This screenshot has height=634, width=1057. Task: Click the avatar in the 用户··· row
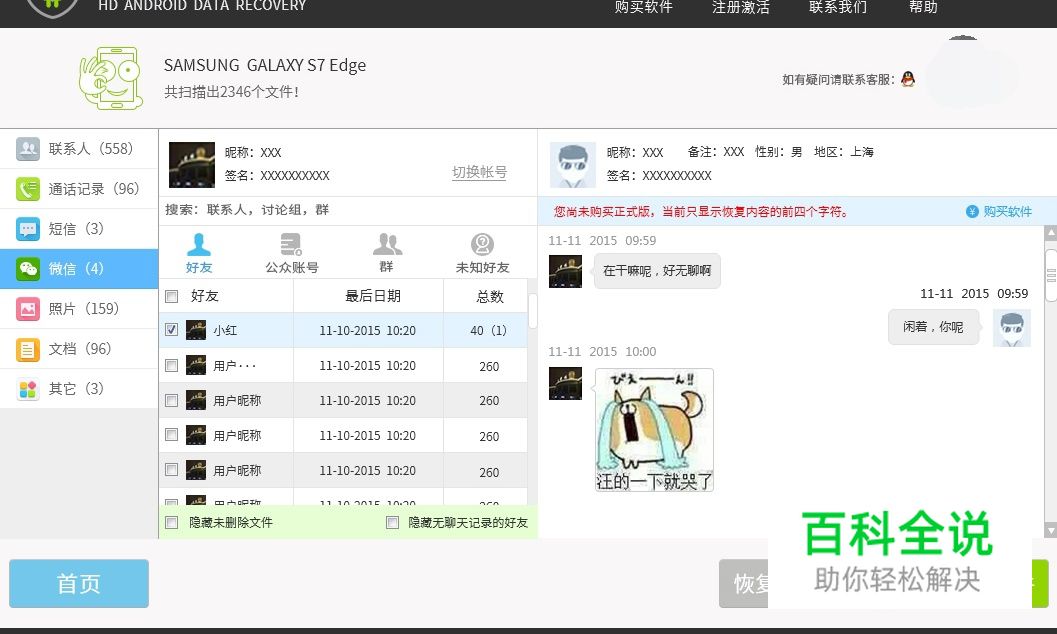[195, 365]
